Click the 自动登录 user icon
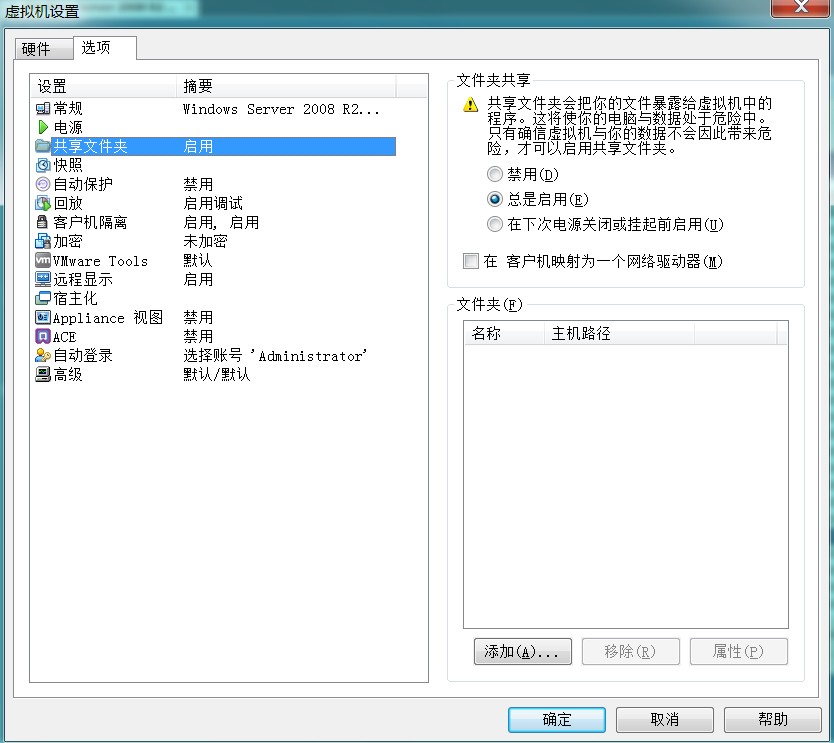834x743 pixels. (43, 355)
